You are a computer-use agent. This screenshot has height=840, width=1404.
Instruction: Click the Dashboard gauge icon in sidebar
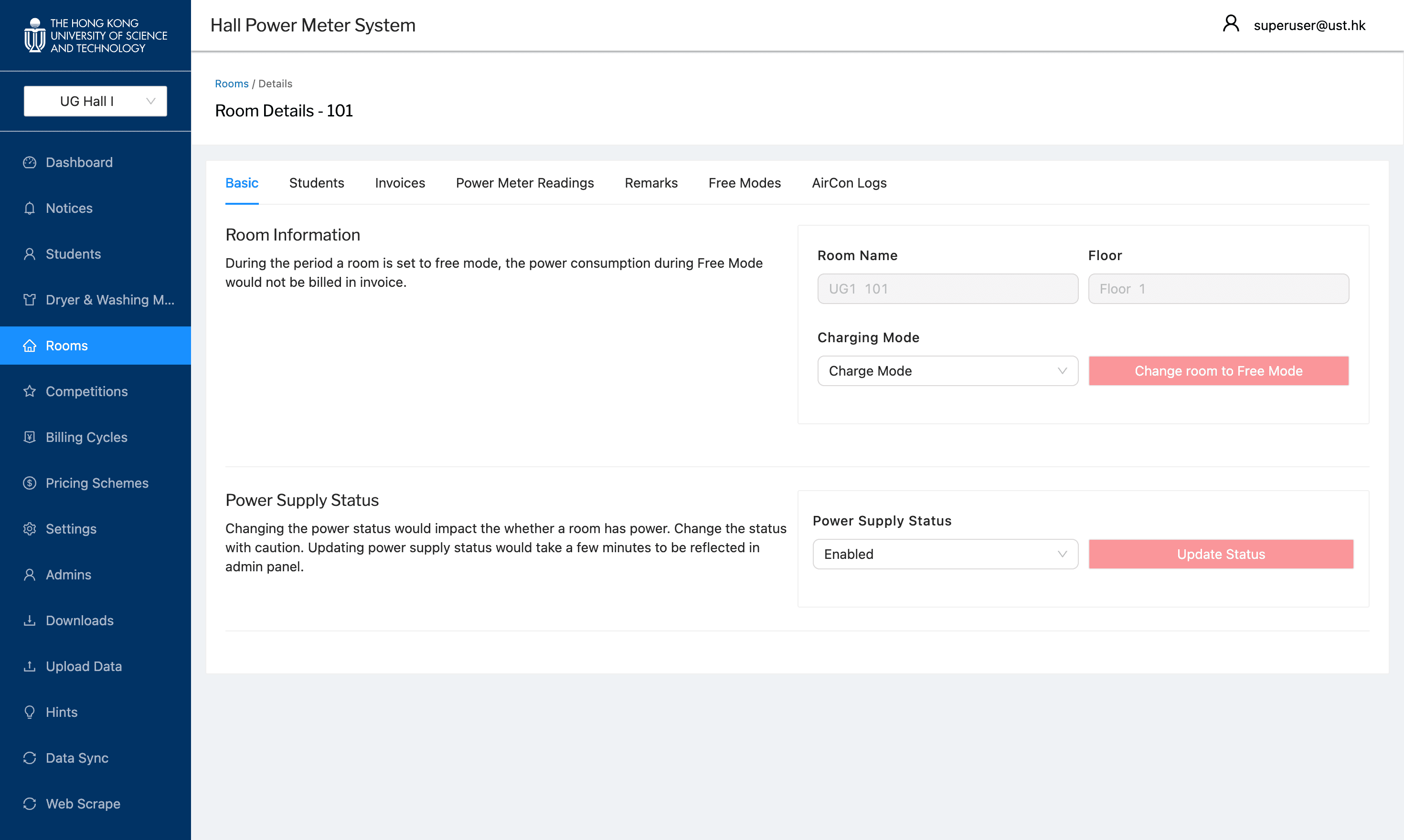pyautogui.click(x=30, y=162)
